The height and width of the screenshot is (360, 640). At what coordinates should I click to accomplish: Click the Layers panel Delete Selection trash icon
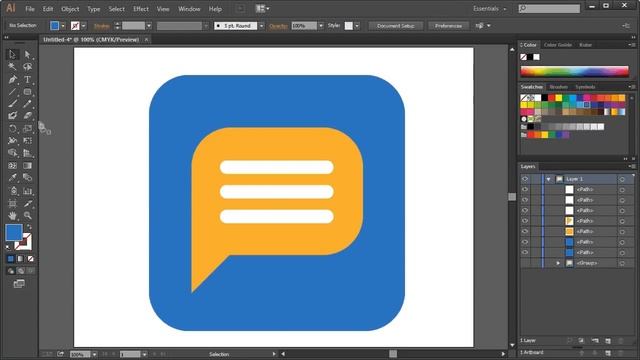pyautogui.click(x=621, y=340)
